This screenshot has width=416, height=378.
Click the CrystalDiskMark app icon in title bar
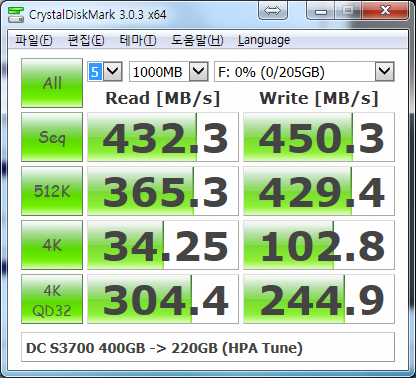(x=16, y=14)
